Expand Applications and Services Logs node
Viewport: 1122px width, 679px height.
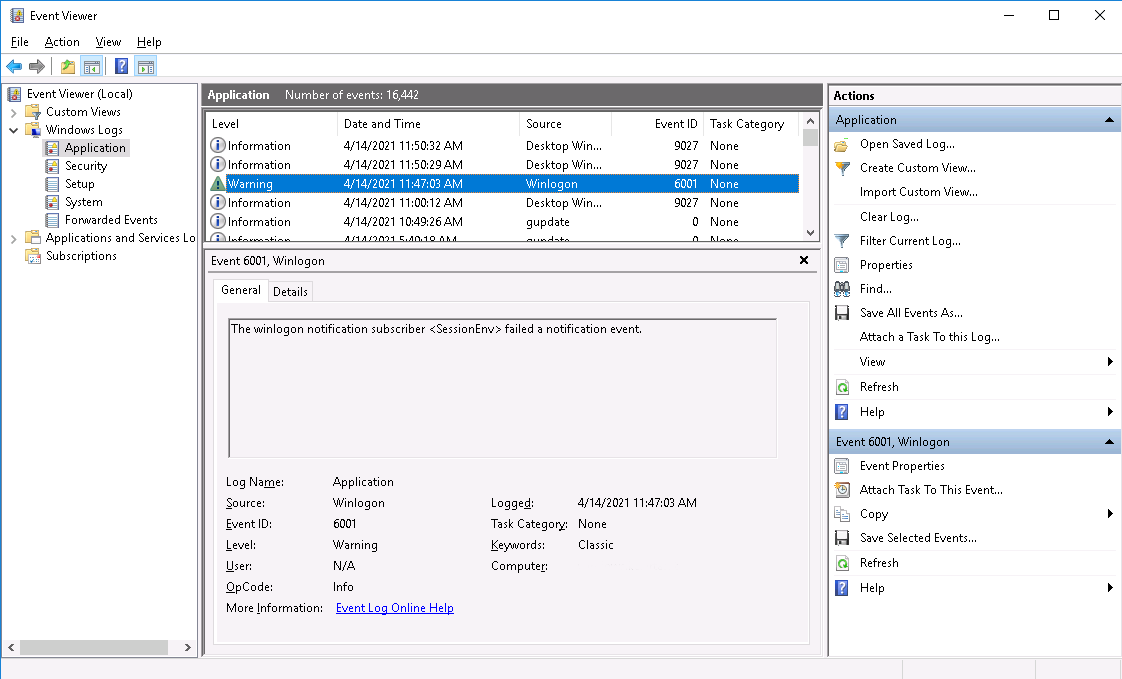(x=14, y=238)
